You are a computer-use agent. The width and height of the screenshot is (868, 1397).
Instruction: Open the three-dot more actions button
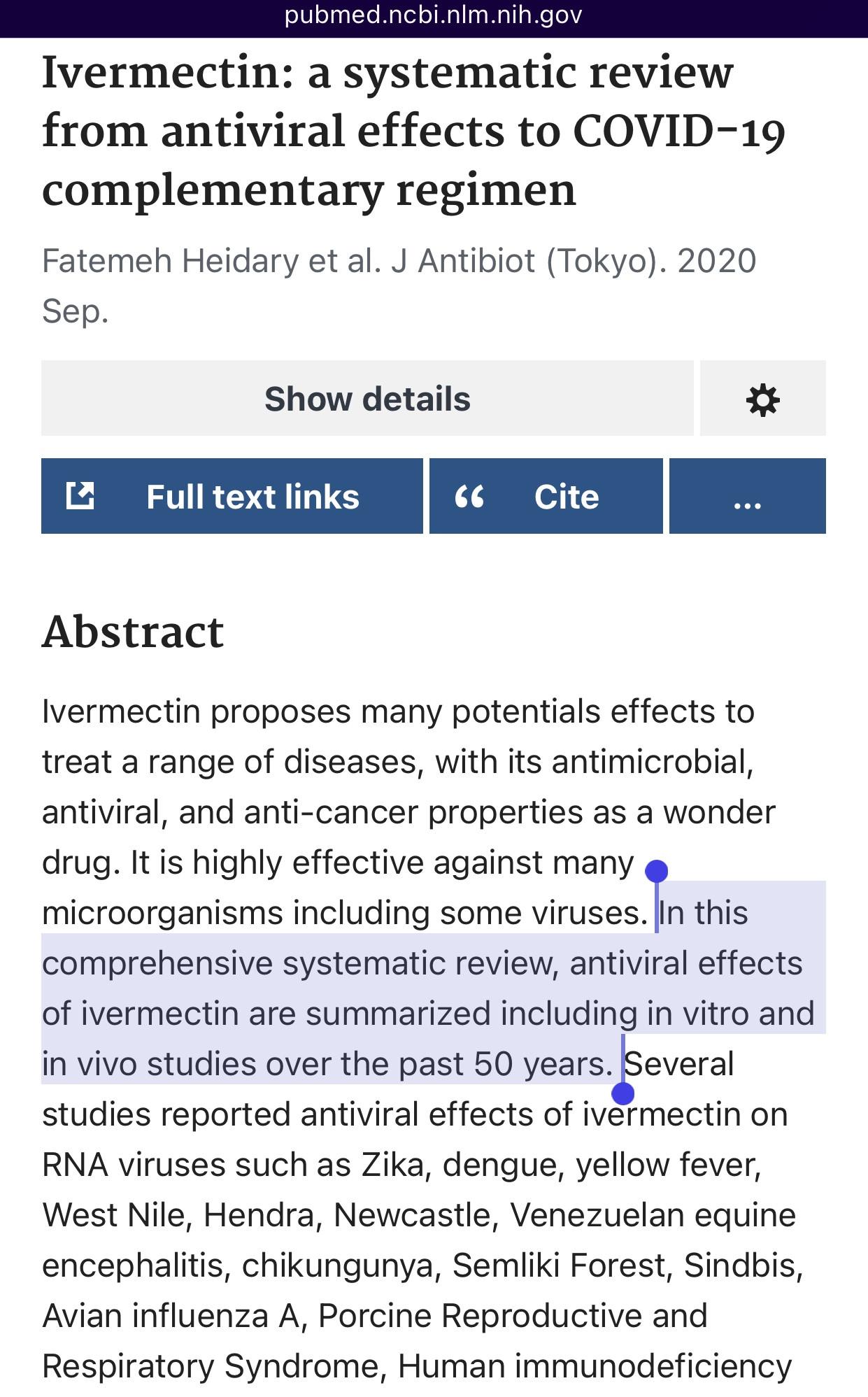pyautogui.click(x=747, y=496)
